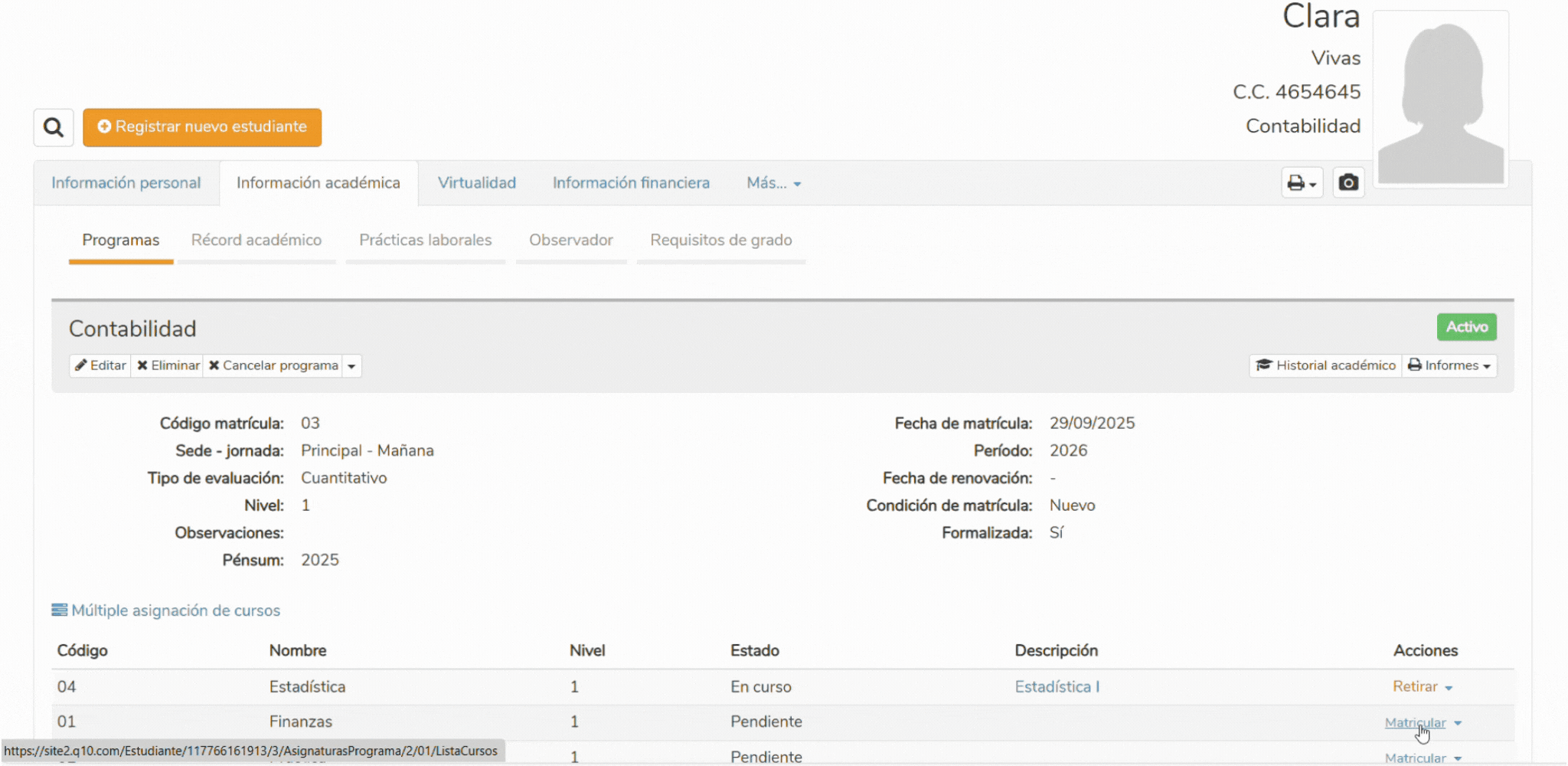Click the student profile photo placeholder

tap(1440, 100)
